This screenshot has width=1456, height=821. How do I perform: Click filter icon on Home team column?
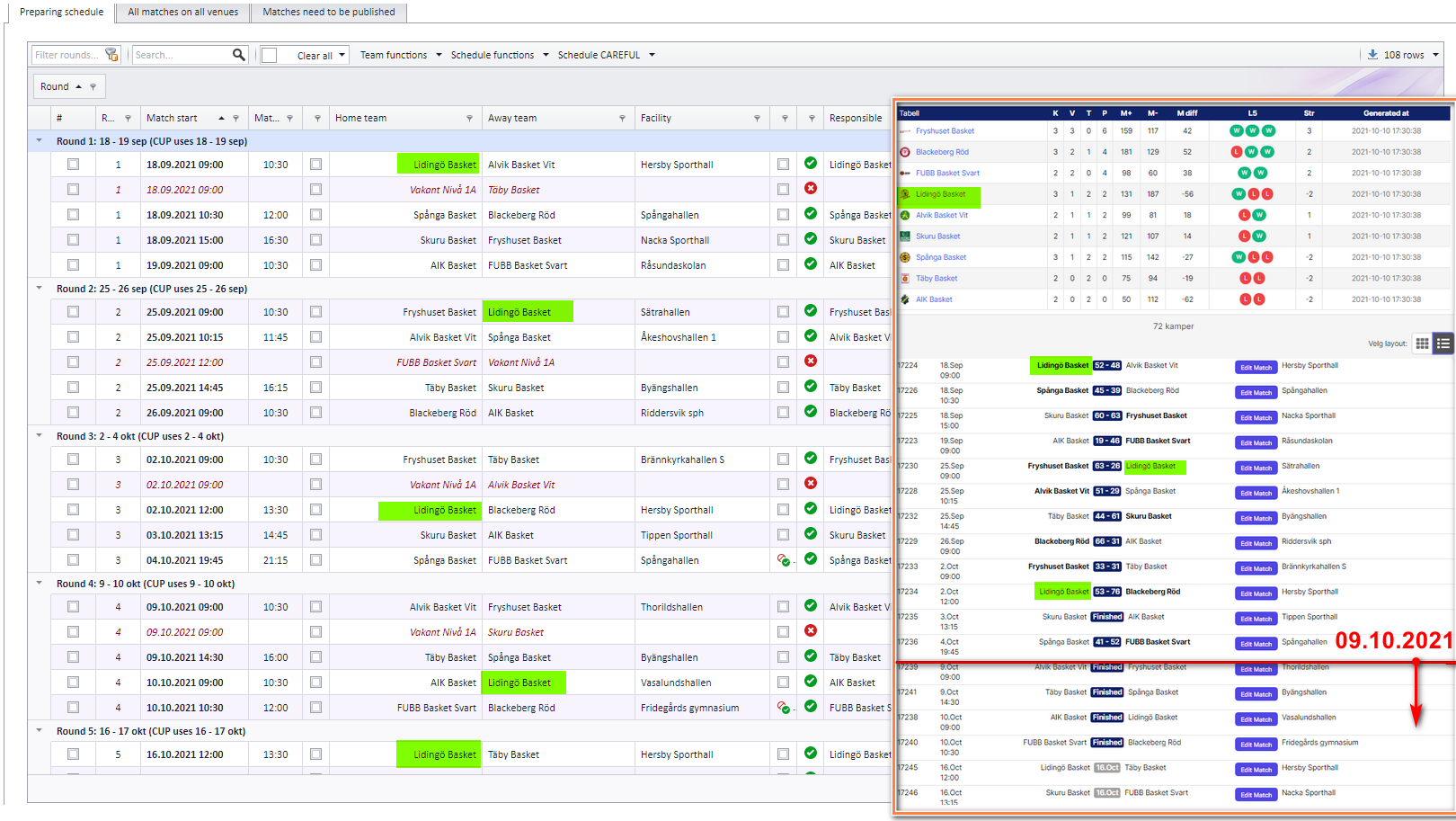pos(469,119)
